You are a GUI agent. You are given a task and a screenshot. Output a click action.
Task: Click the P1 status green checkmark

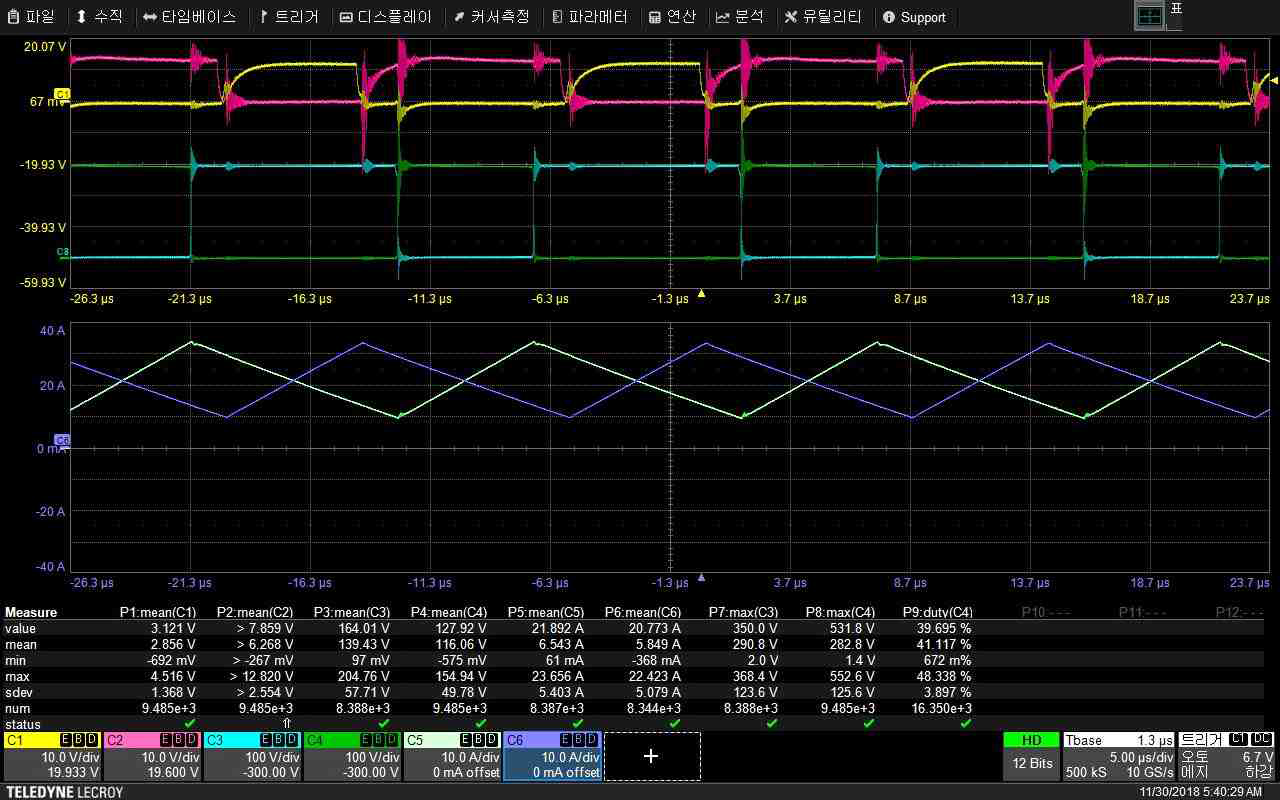coord(189,722)
